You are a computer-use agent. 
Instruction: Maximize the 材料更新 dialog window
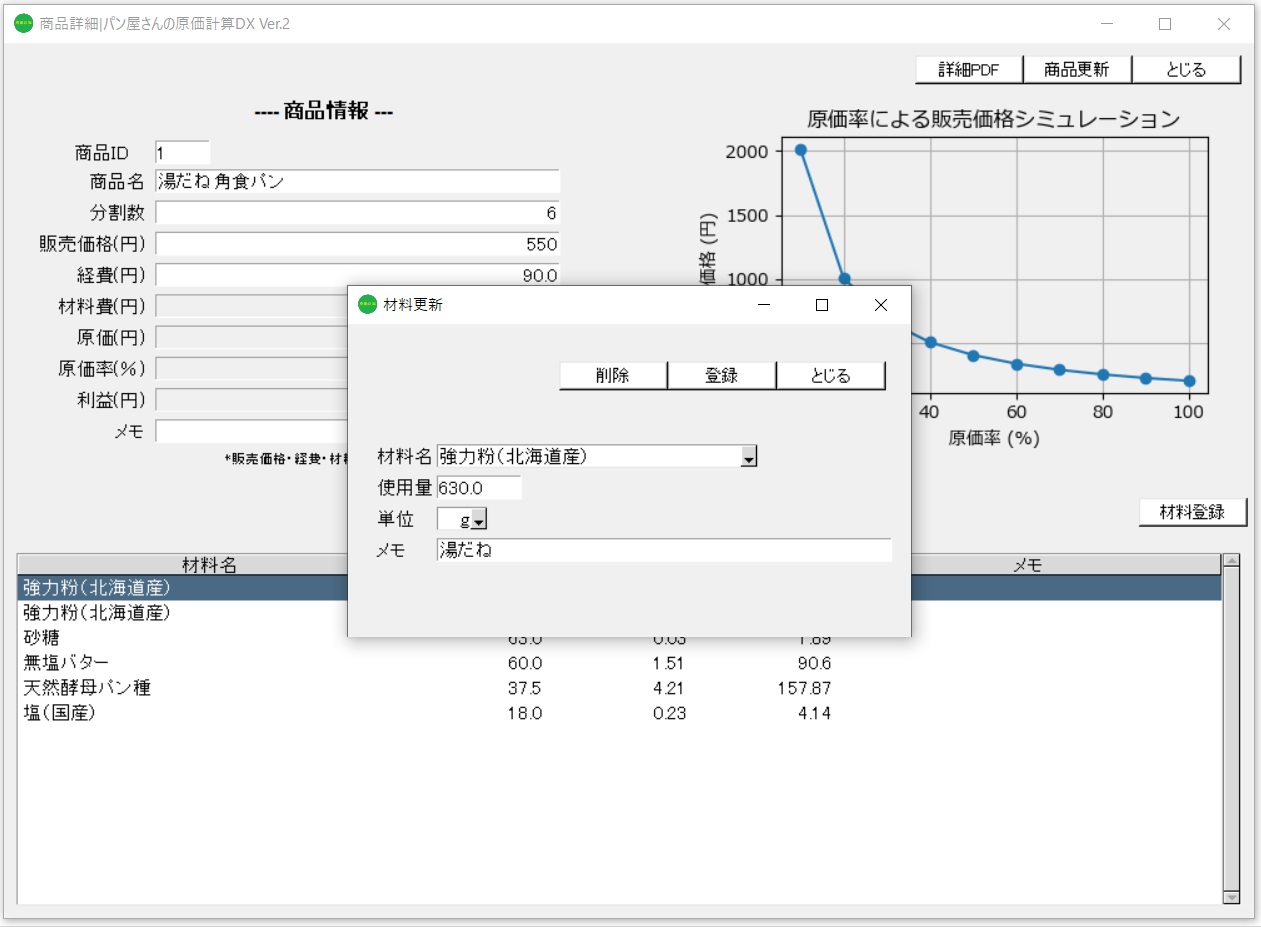[822, 305]
